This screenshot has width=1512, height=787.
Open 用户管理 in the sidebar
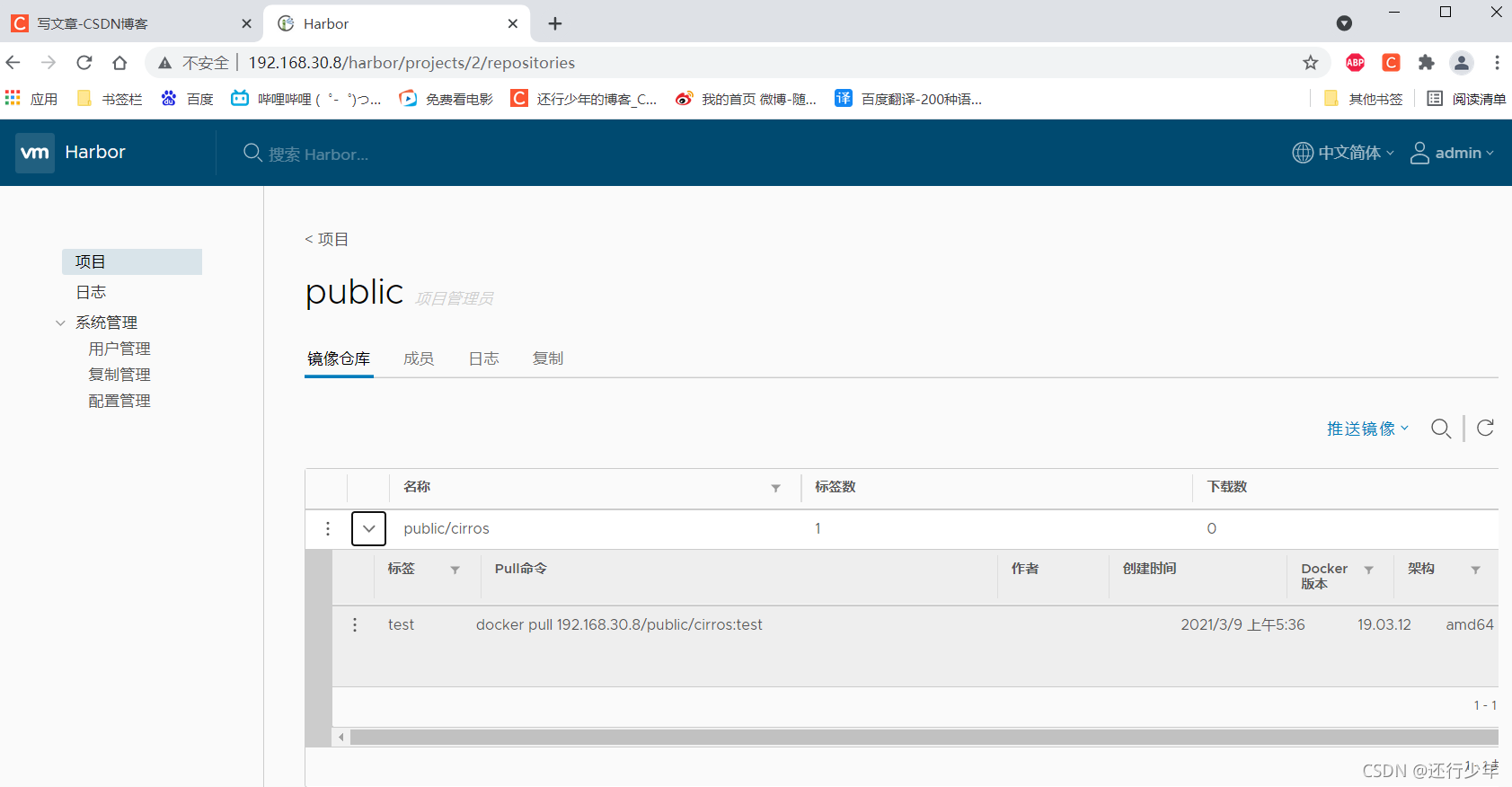click(x=119, y=349)
